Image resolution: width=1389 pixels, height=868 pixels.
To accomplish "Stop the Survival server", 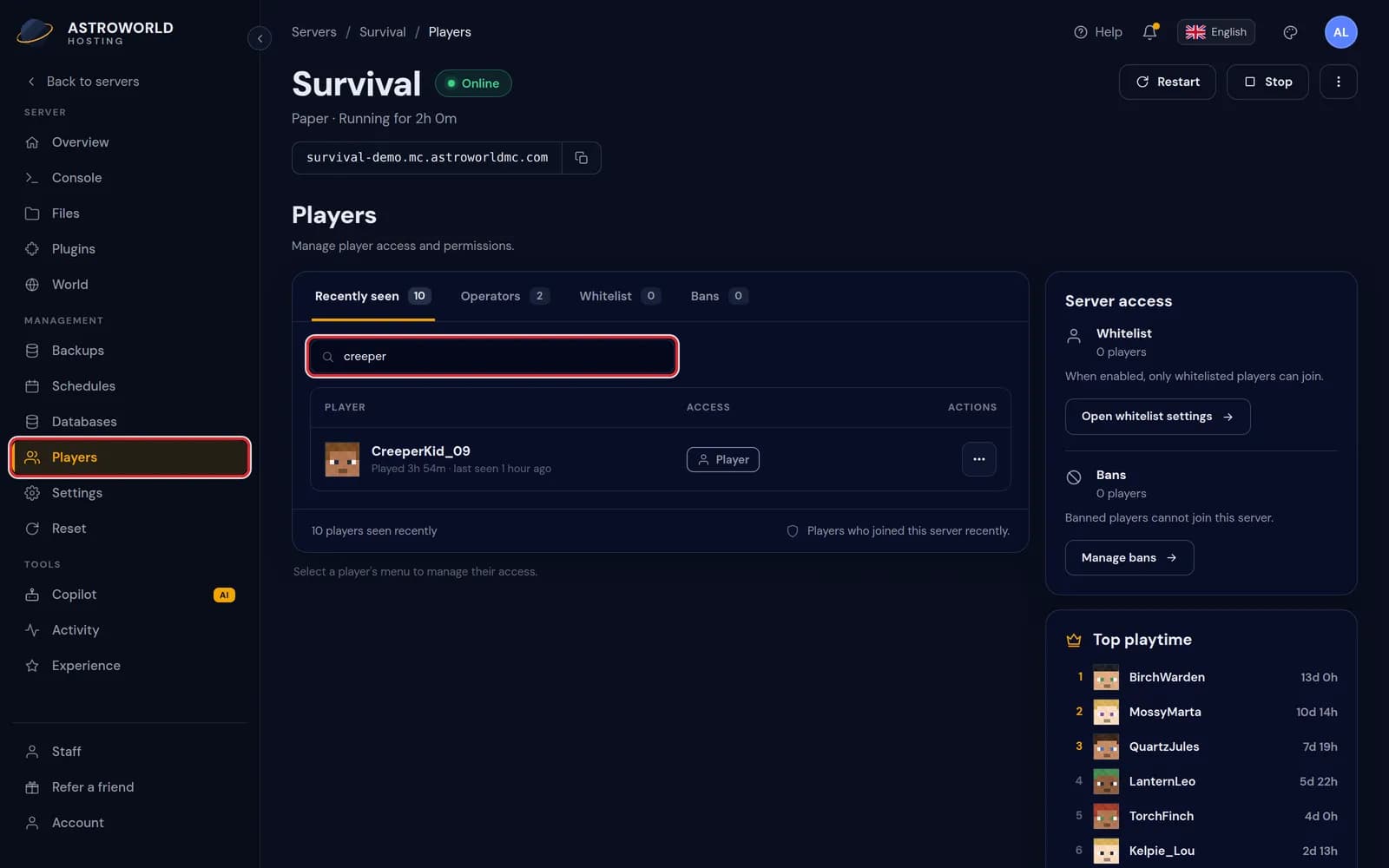I will 1267,82.
